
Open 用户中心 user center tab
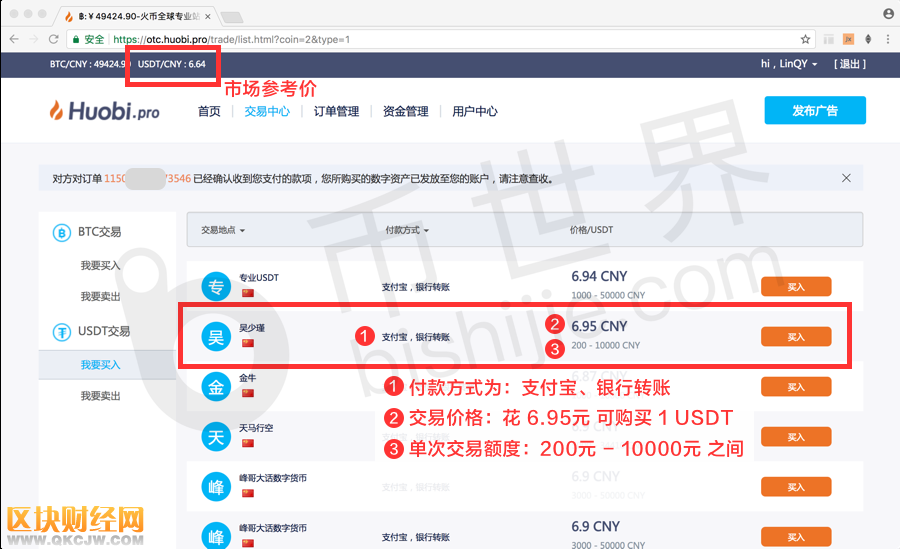pos(475,111)
